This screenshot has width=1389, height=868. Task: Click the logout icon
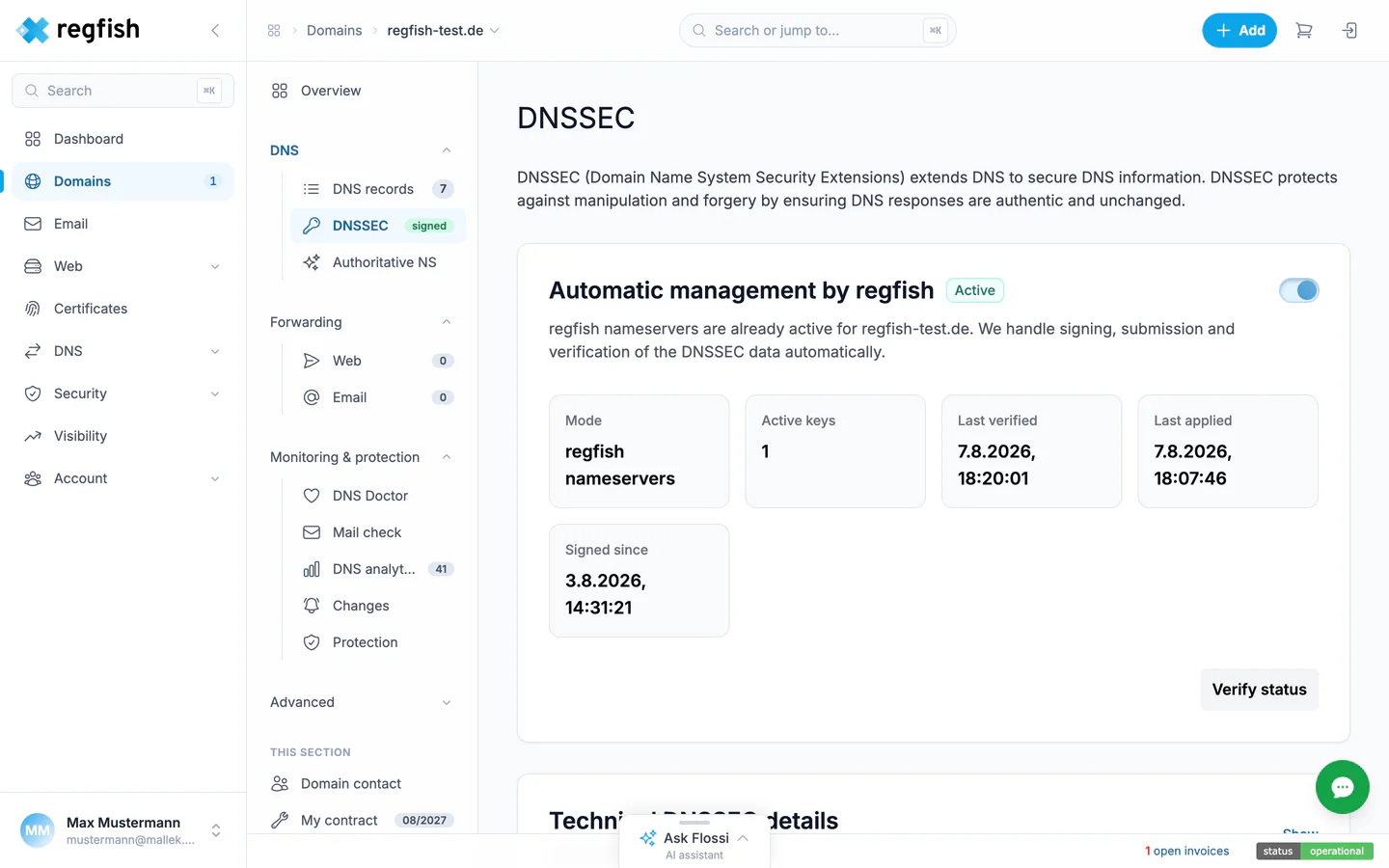tap(1349, 31)
